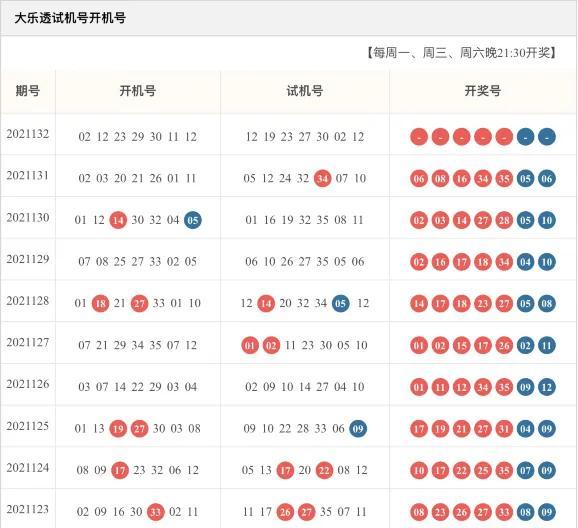Click red ball 34 in 2021131 试机号
The width and height of the screenshot is (578, 528).
tap(323, 178)
